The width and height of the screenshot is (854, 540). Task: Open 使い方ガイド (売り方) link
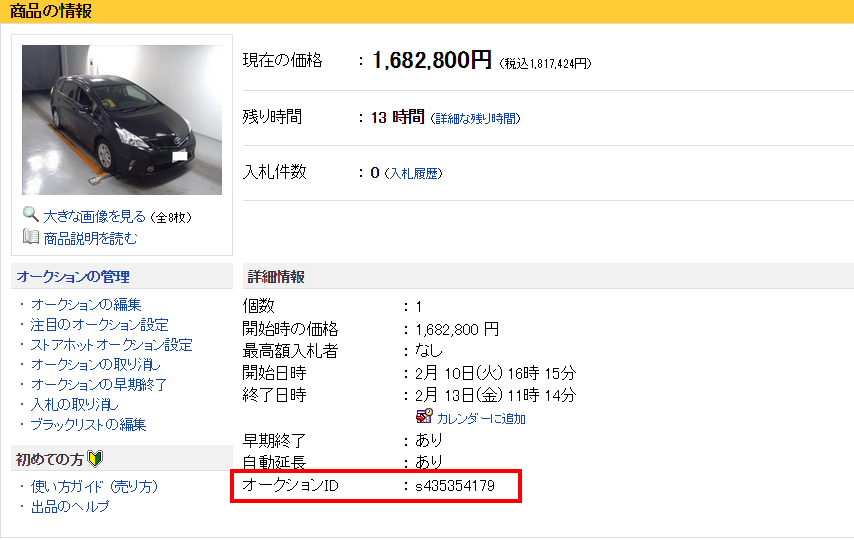[94, 486]
